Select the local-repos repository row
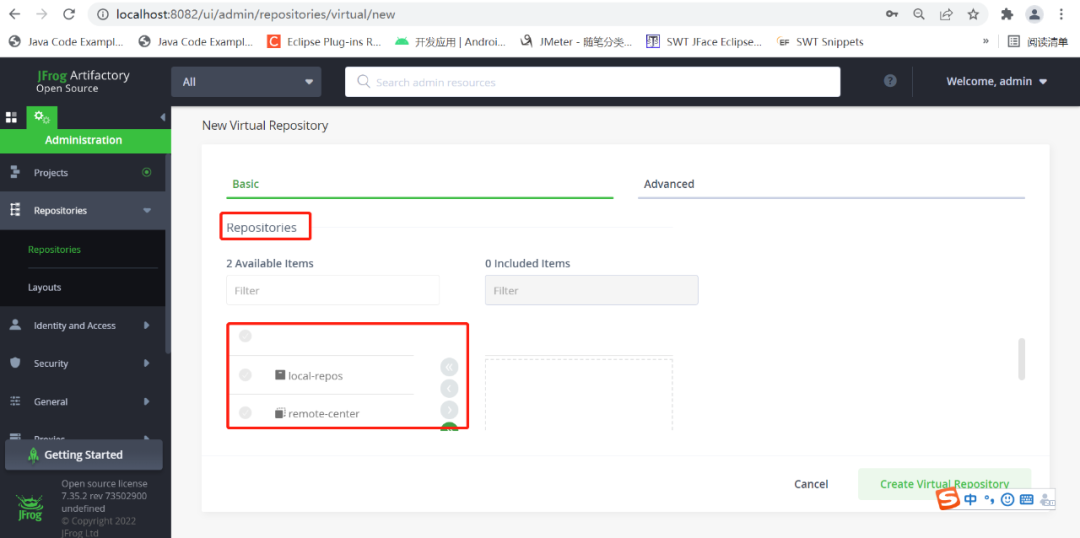 click(320, 375)
